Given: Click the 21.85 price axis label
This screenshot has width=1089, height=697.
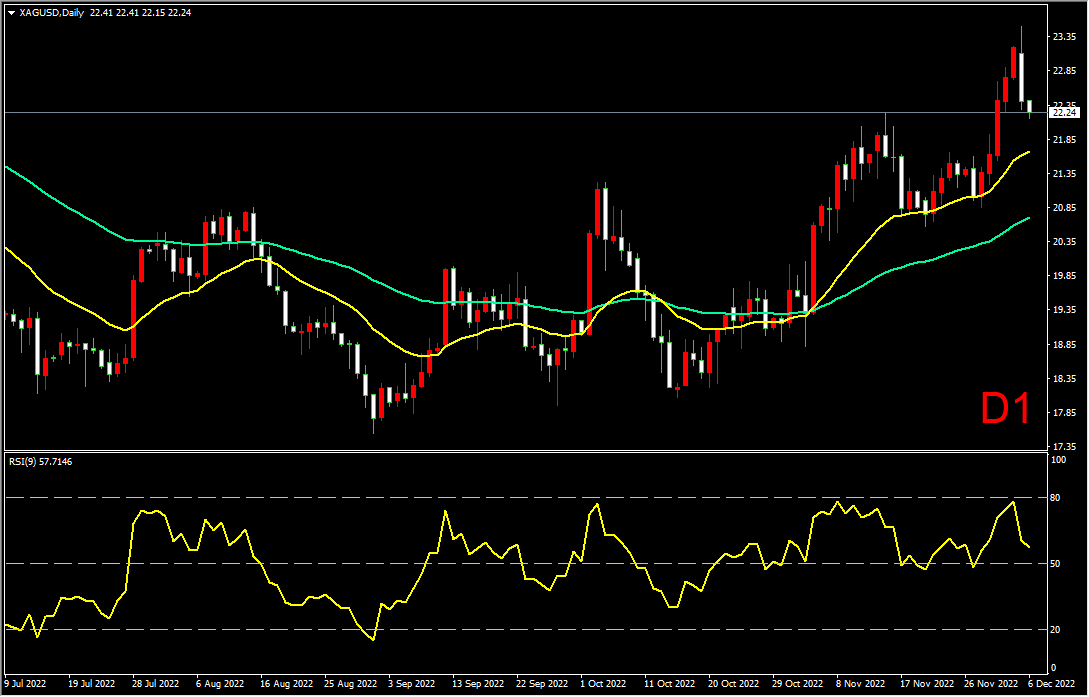Looking at the screenshot, I should point(1065,140).
